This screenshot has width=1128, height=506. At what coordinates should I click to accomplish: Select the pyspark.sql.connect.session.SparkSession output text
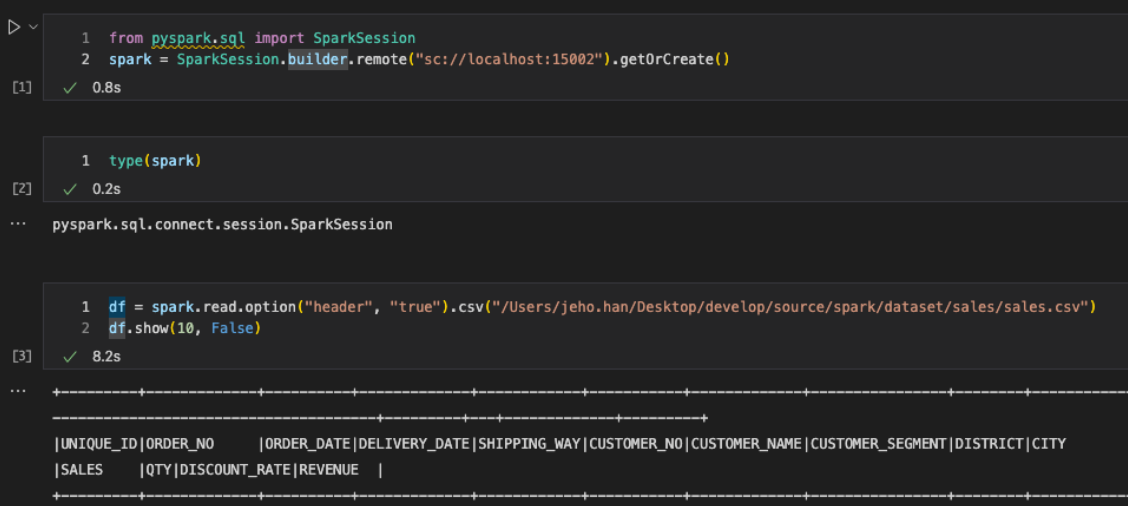tap(222, 225)
